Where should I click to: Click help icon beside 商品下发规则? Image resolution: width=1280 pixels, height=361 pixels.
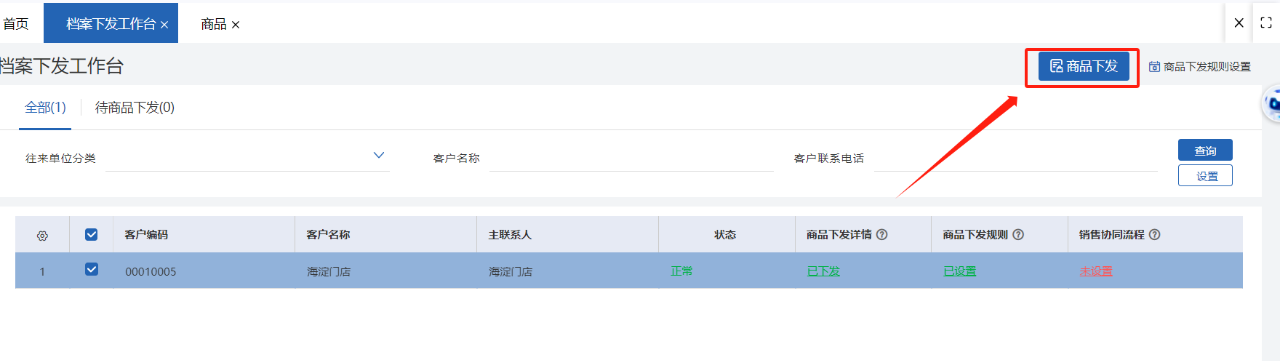[x=1018, y=235]
